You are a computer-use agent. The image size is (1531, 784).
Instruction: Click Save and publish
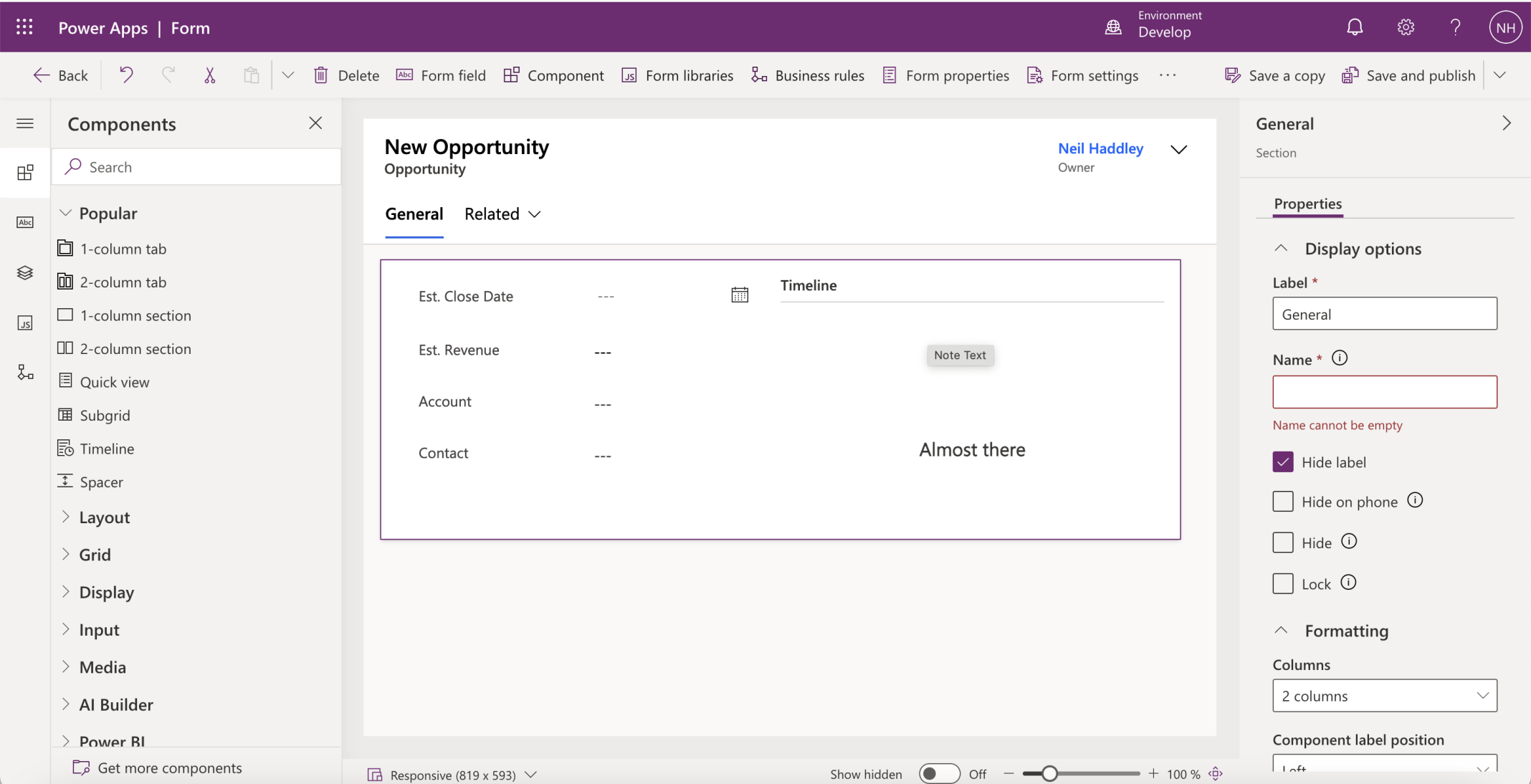pos(1407,75)
